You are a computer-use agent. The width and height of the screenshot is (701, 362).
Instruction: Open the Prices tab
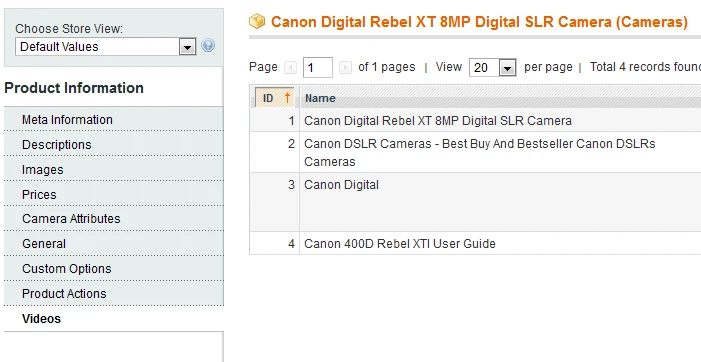(114, 195)
